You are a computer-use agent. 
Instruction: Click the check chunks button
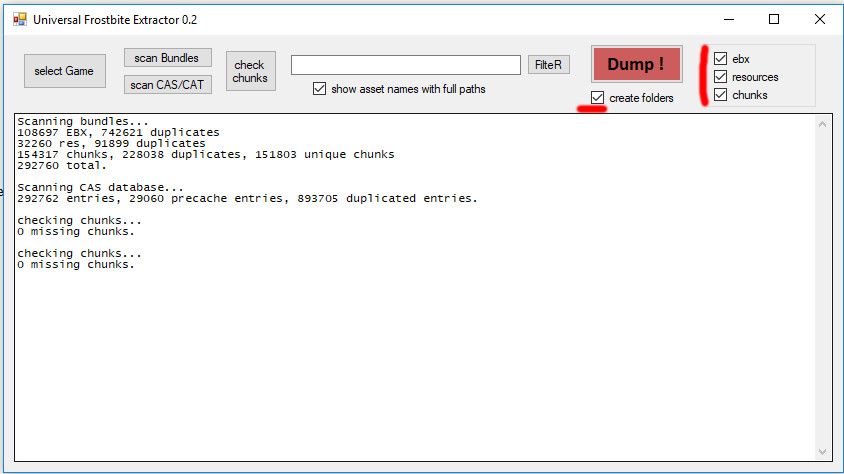point(250,71)
